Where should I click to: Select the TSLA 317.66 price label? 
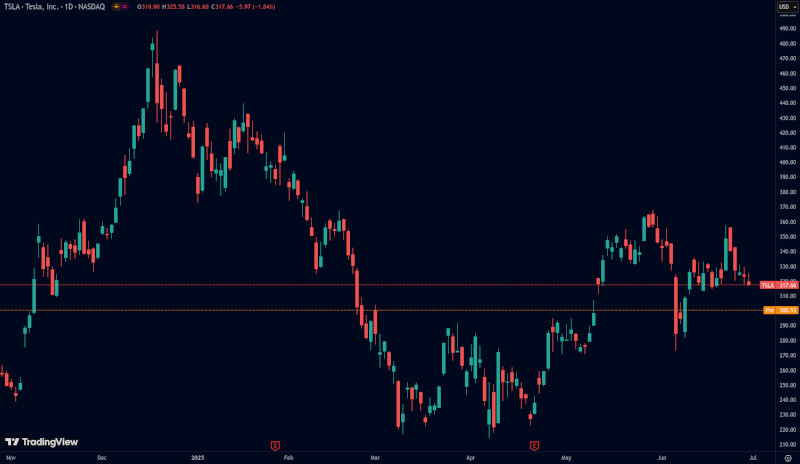click(778, 285)
